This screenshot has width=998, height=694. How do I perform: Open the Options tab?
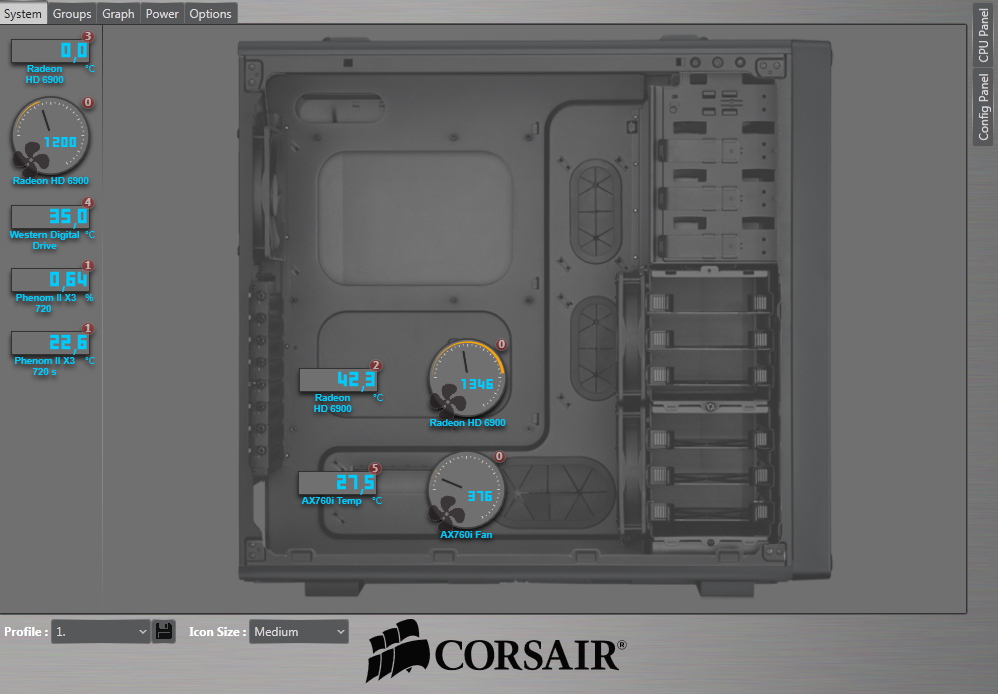coord(211,13)
